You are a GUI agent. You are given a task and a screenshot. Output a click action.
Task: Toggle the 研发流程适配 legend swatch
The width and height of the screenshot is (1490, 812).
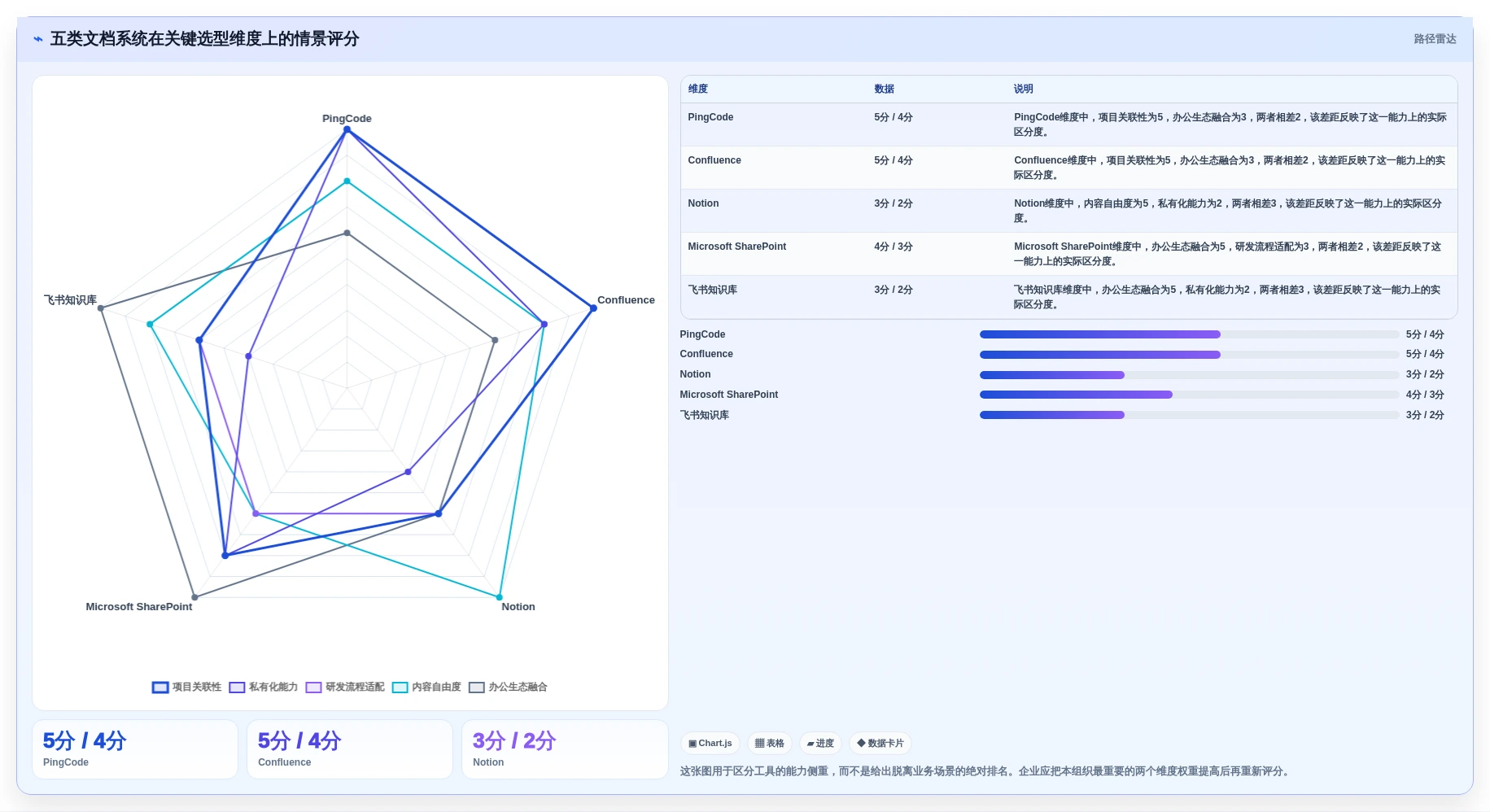[313, 688]
